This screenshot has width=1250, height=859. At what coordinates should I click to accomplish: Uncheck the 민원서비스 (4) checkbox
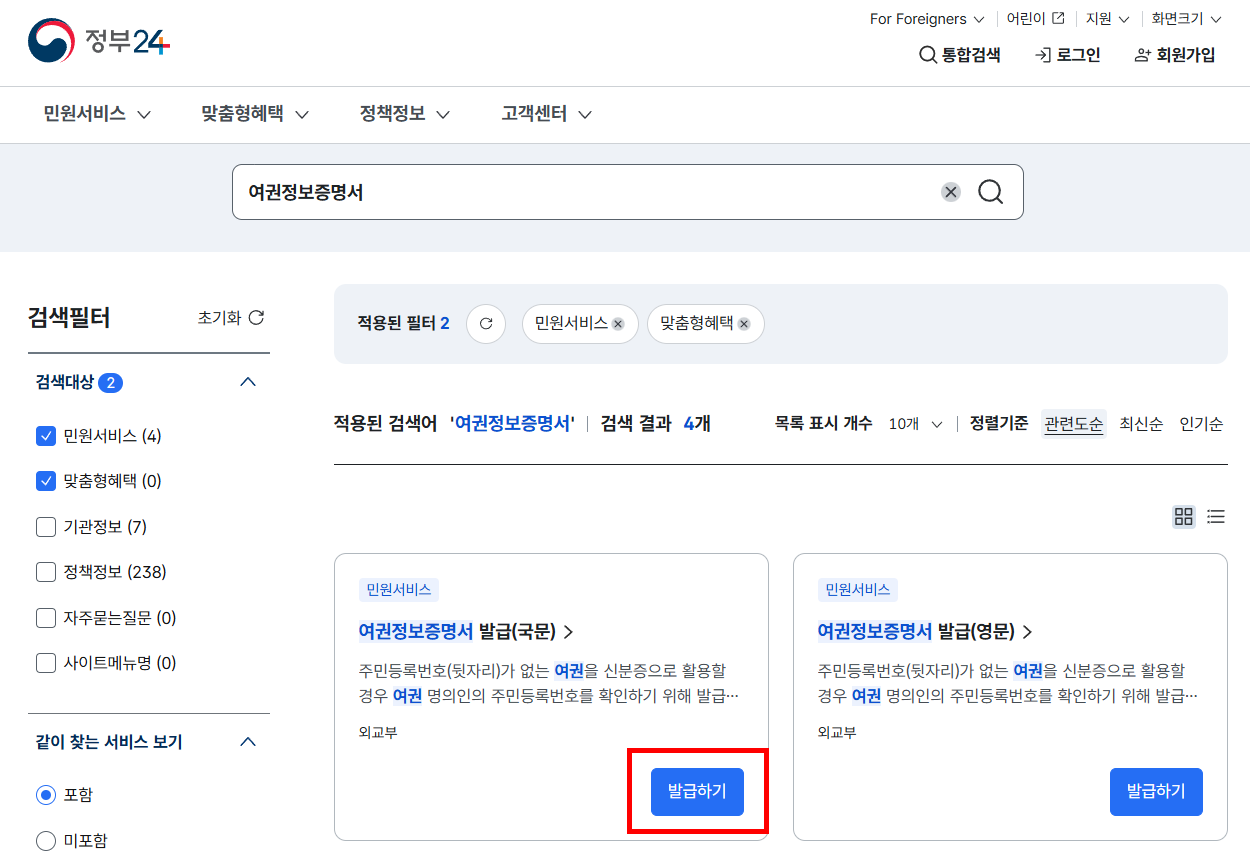(x=46, y=436)
